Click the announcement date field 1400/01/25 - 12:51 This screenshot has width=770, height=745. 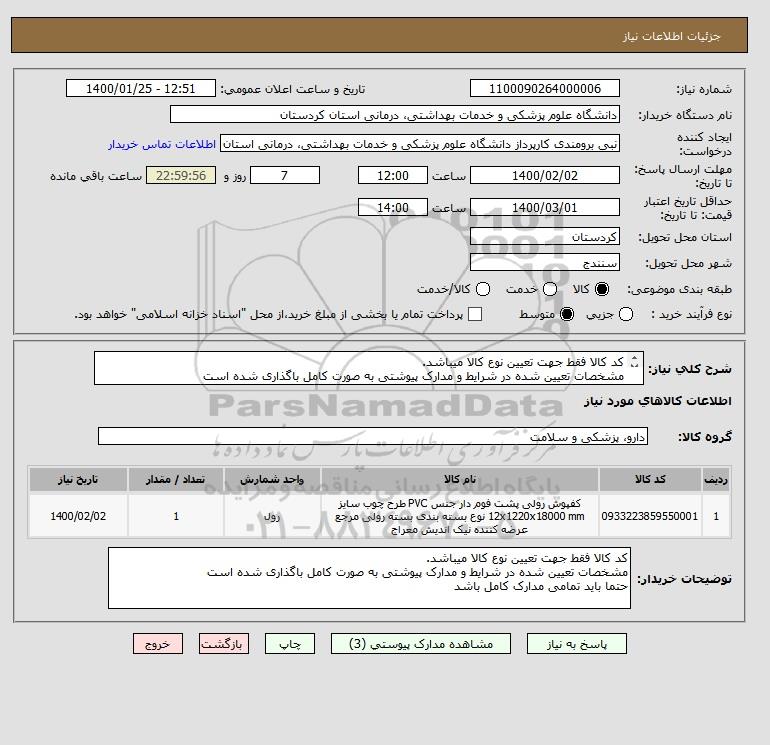pos(140,88)
